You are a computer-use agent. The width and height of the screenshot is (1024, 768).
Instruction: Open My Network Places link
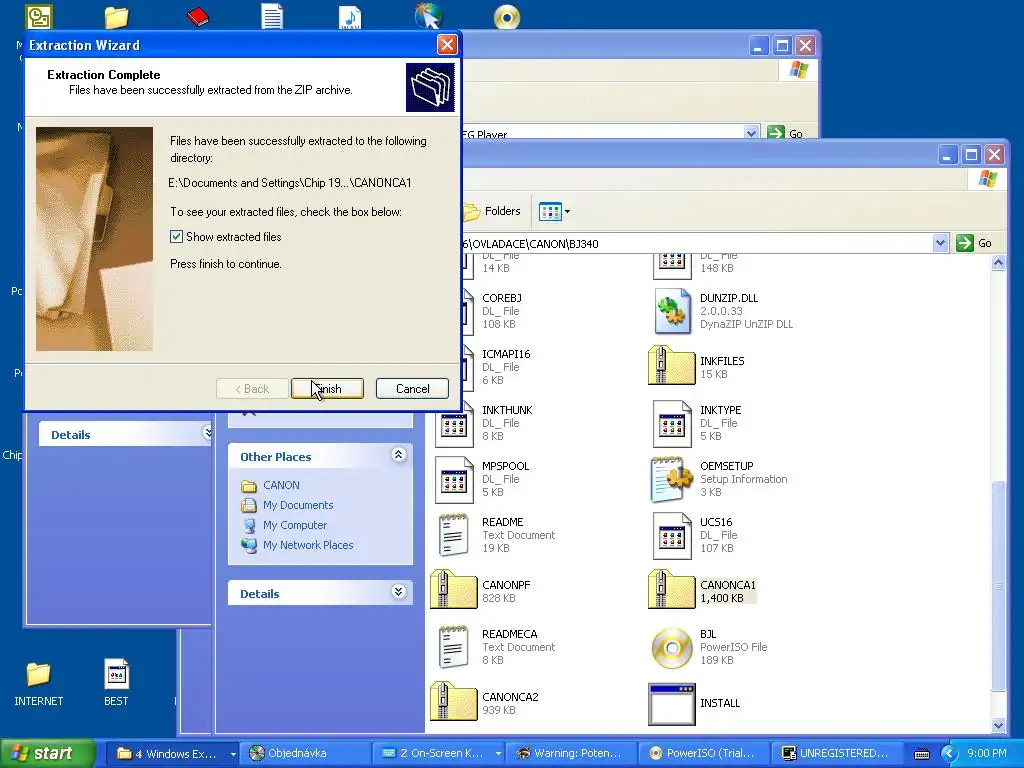308,545
